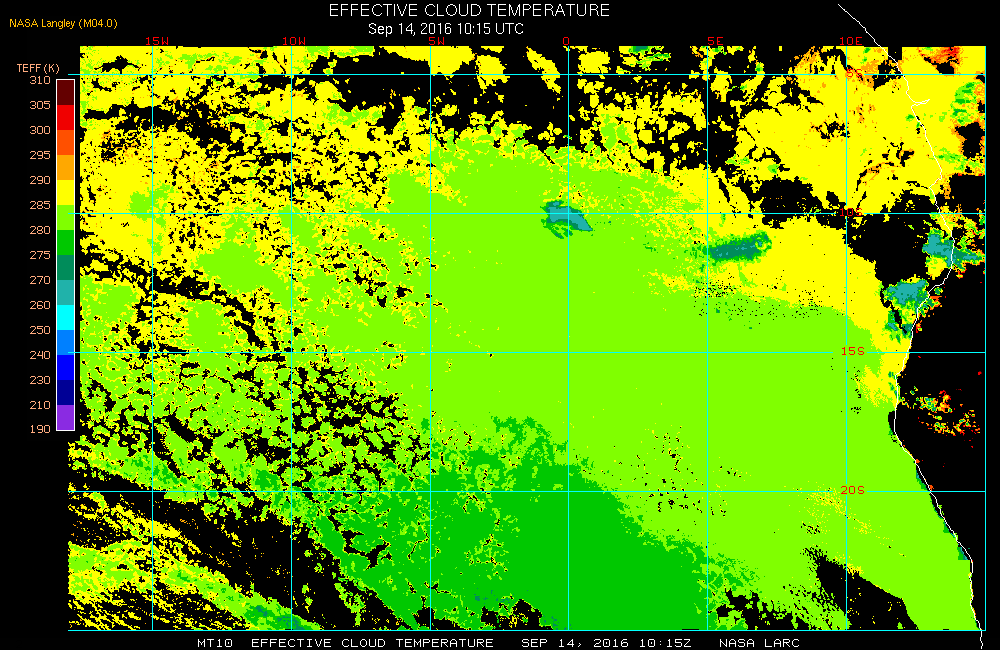Click the 290 legend value
The height and width of the screenshot is (650, 1000).
pos(40,180)
